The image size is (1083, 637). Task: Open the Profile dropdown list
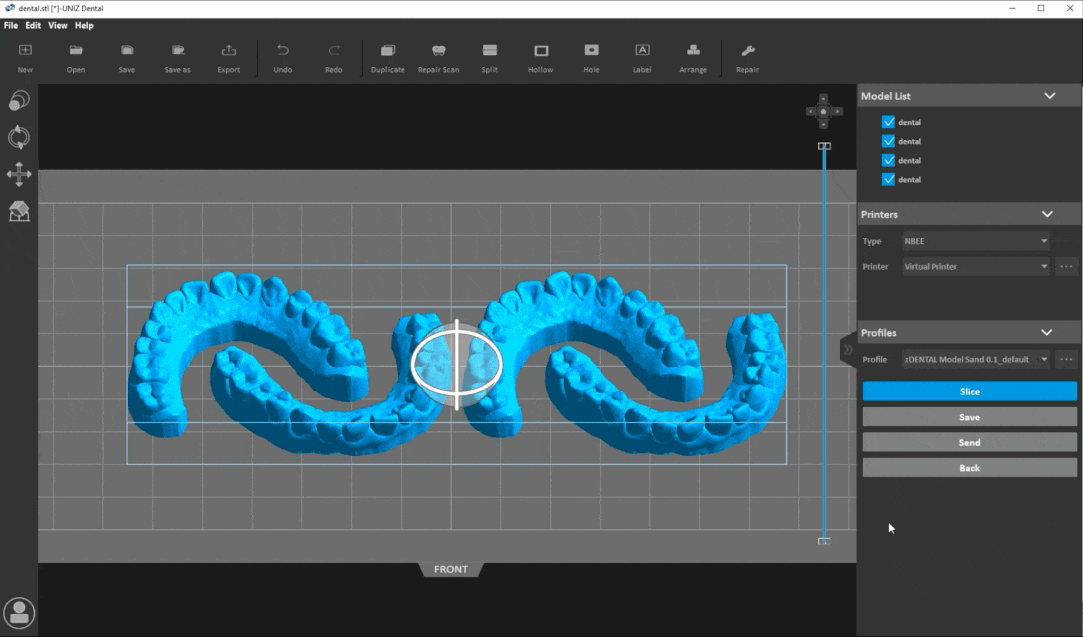975,360
